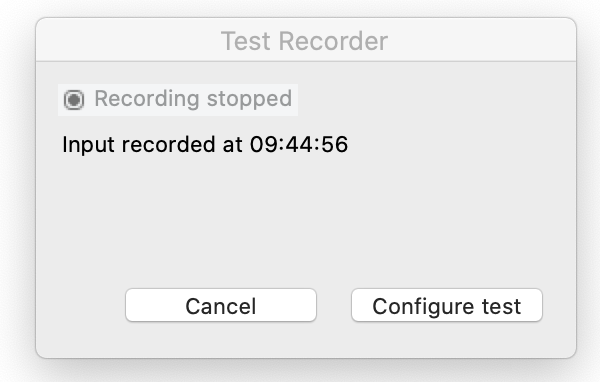This screenshot has height=382, width=600.
Task: Select the Input recorded at status line
Action: point(205,145)
